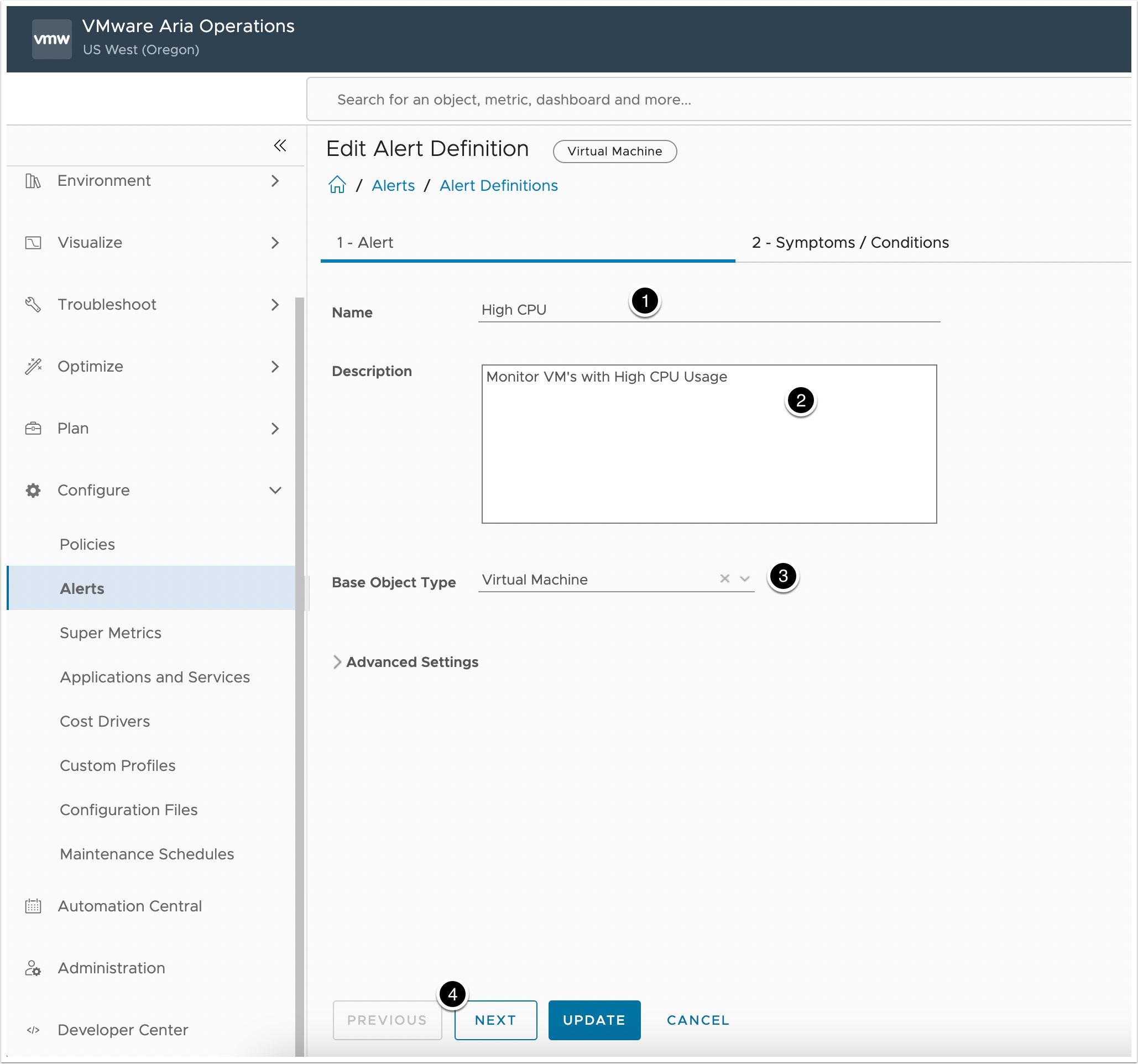Open the Base Object Type dropdown
This screenshot has width=1138, height=1064.
tap(745, 578)
